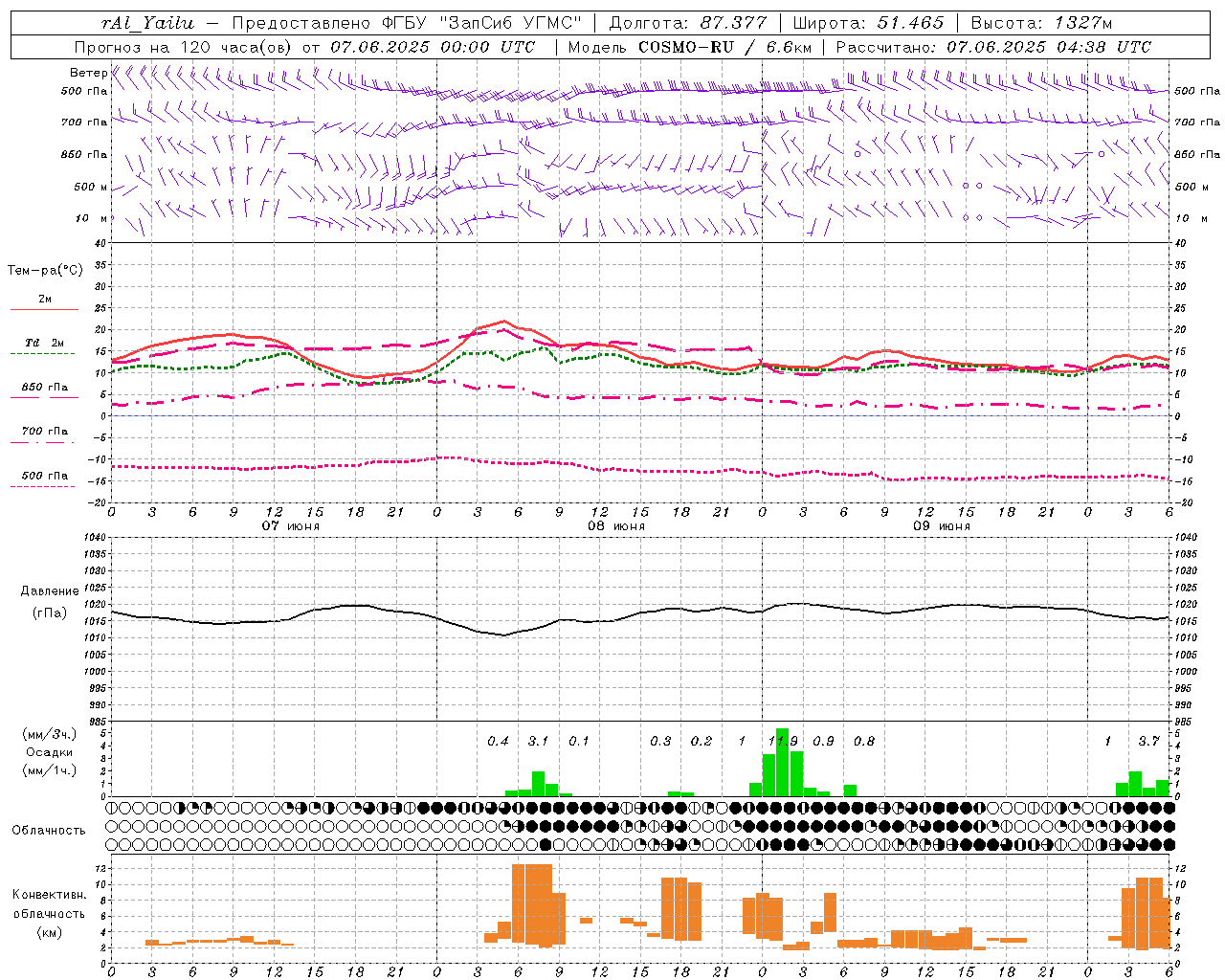Select the 0.8 precipitation amount
The image size is (1225, 980).
(864, 742)
